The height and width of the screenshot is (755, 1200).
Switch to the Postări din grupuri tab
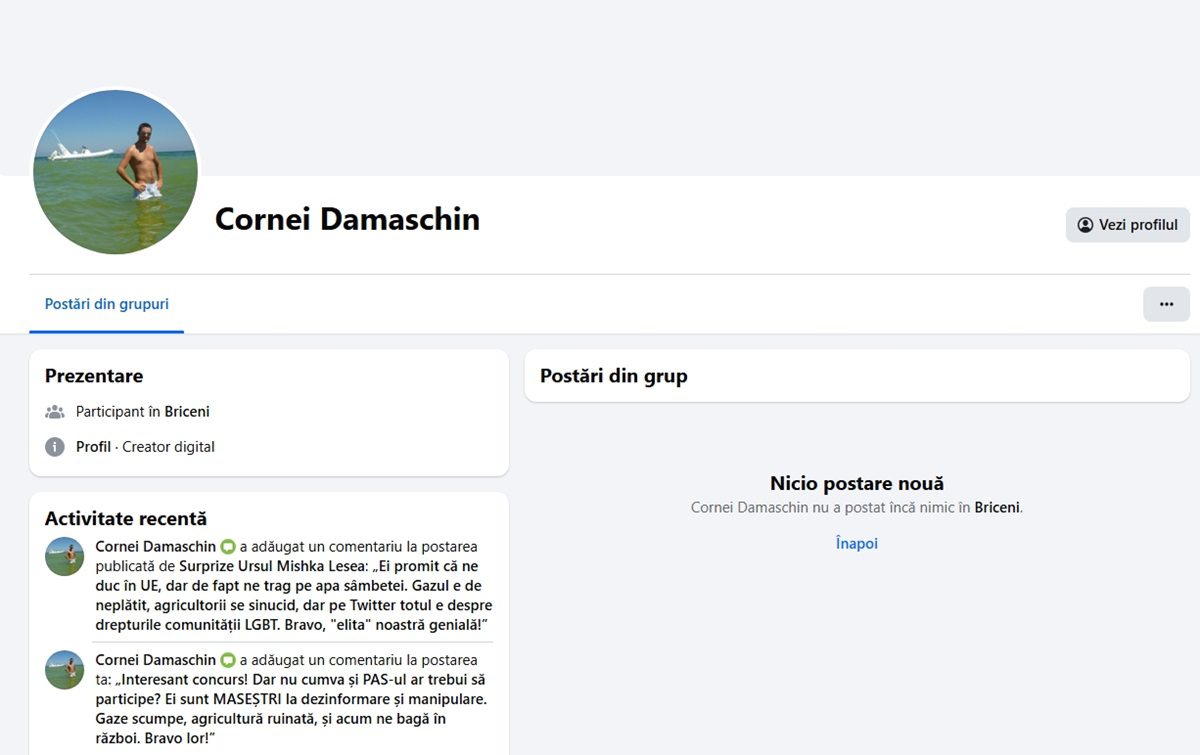tap(107, 304)
